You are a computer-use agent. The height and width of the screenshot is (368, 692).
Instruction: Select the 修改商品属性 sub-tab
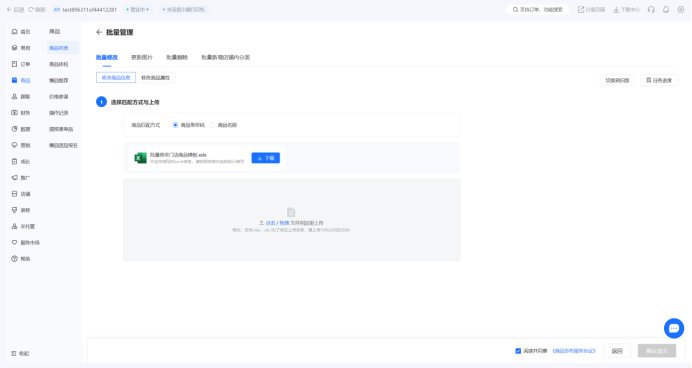tap(155, 78)
